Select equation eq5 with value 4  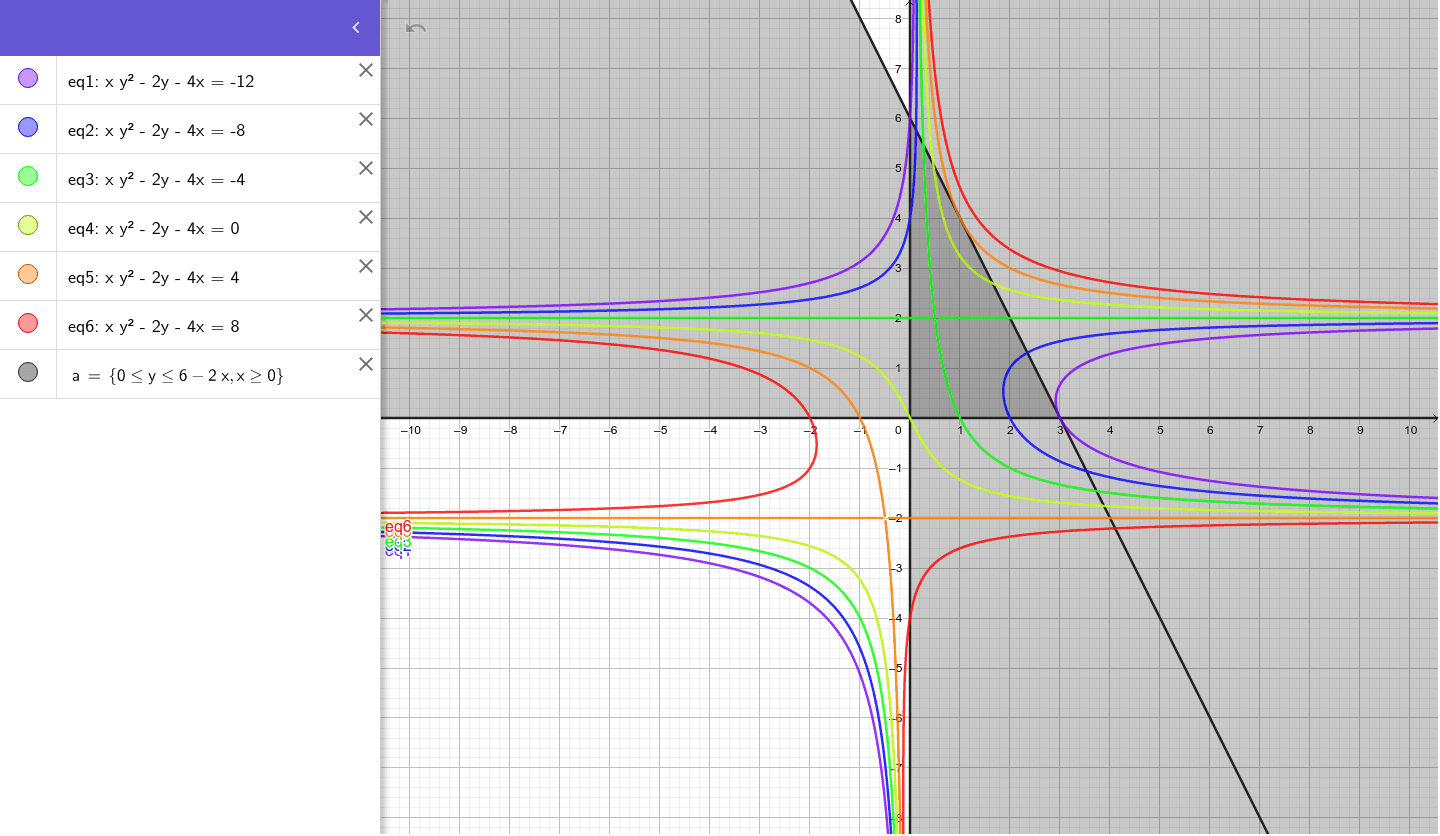[154, 278]
